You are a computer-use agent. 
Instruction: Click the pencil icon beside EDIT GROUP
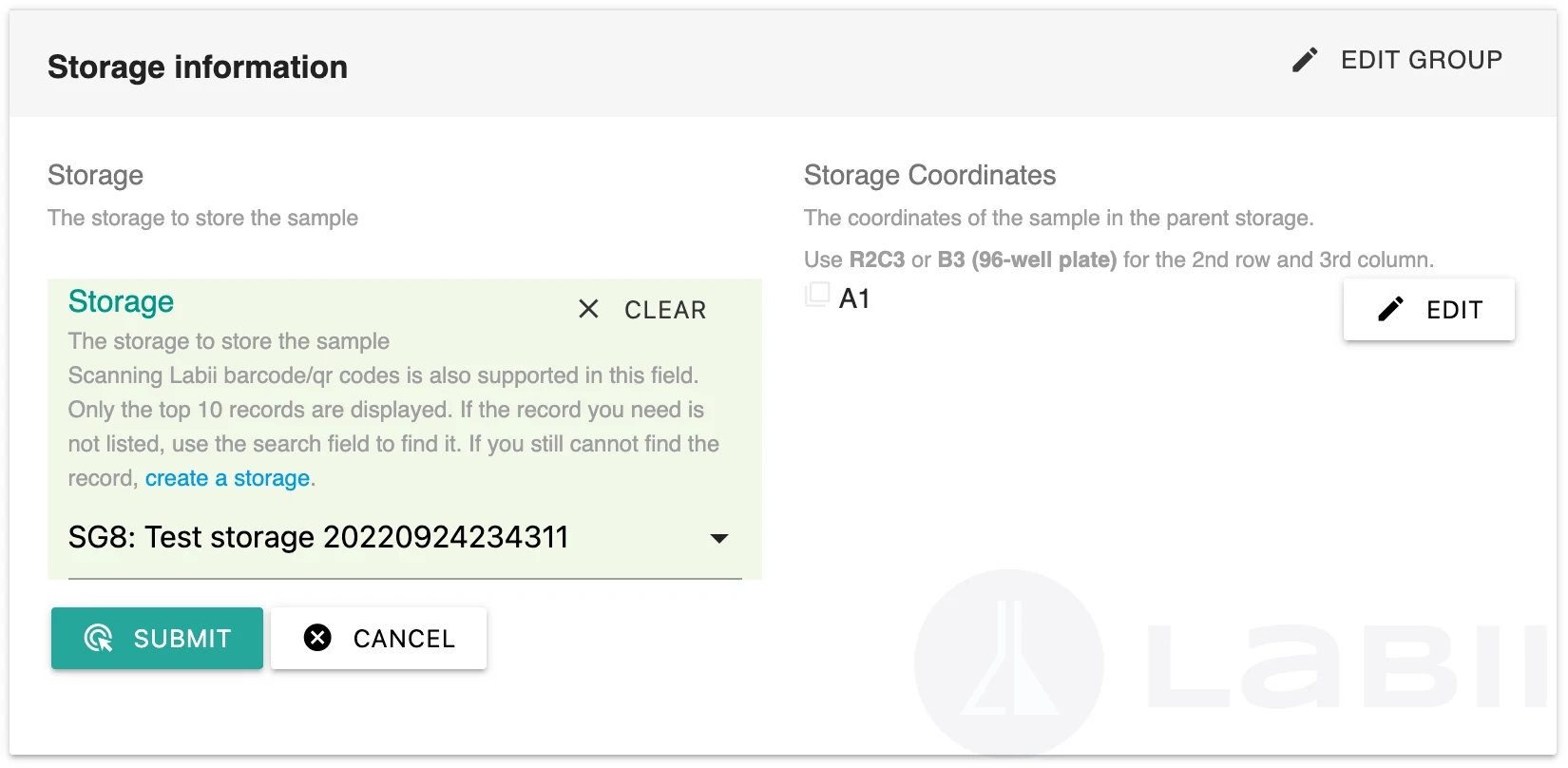coord(1305,60)
